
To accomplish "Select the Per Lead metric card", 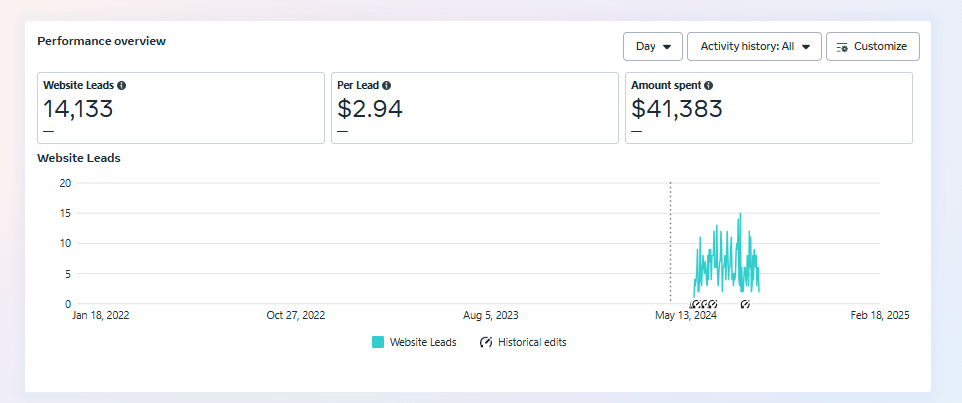I will (474, 108).
